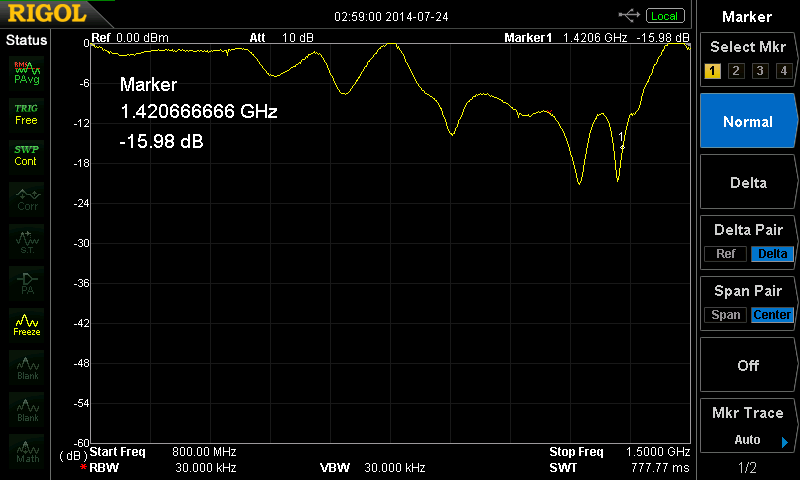Click the SWP Cont sweep status icon
Image resolution: width=800 pixels, height=480 pixels.
pyautogui.click(x=27, y=156)
